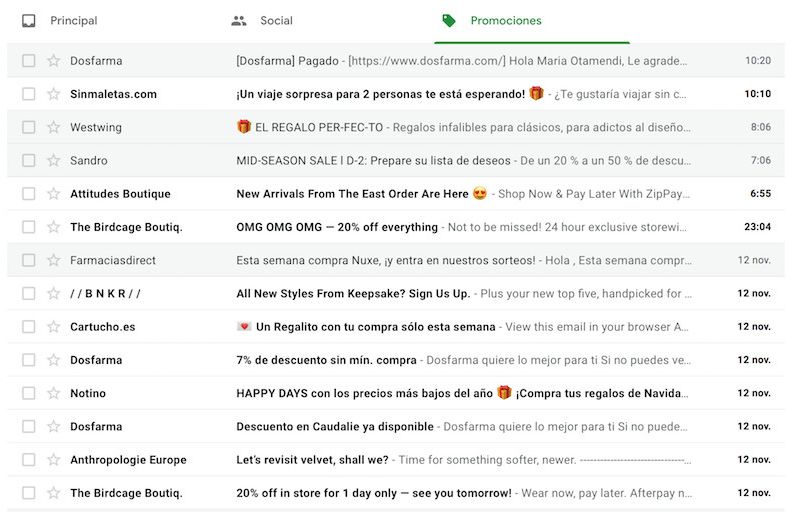The height and width of the screenshot is (512, 786).
Task: Star the Farmaciasdirect email
Action: [x=54, y=260]
